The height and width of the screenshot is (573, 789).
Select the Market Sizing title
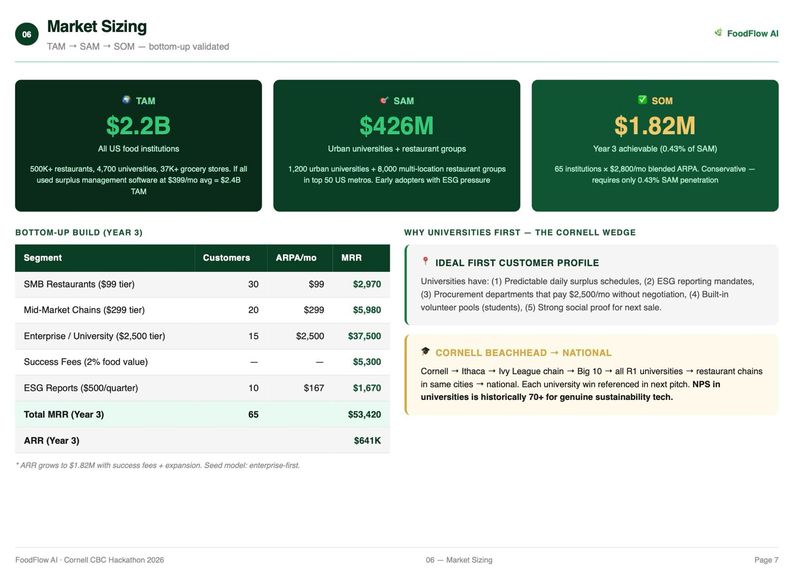pos(97,26)
